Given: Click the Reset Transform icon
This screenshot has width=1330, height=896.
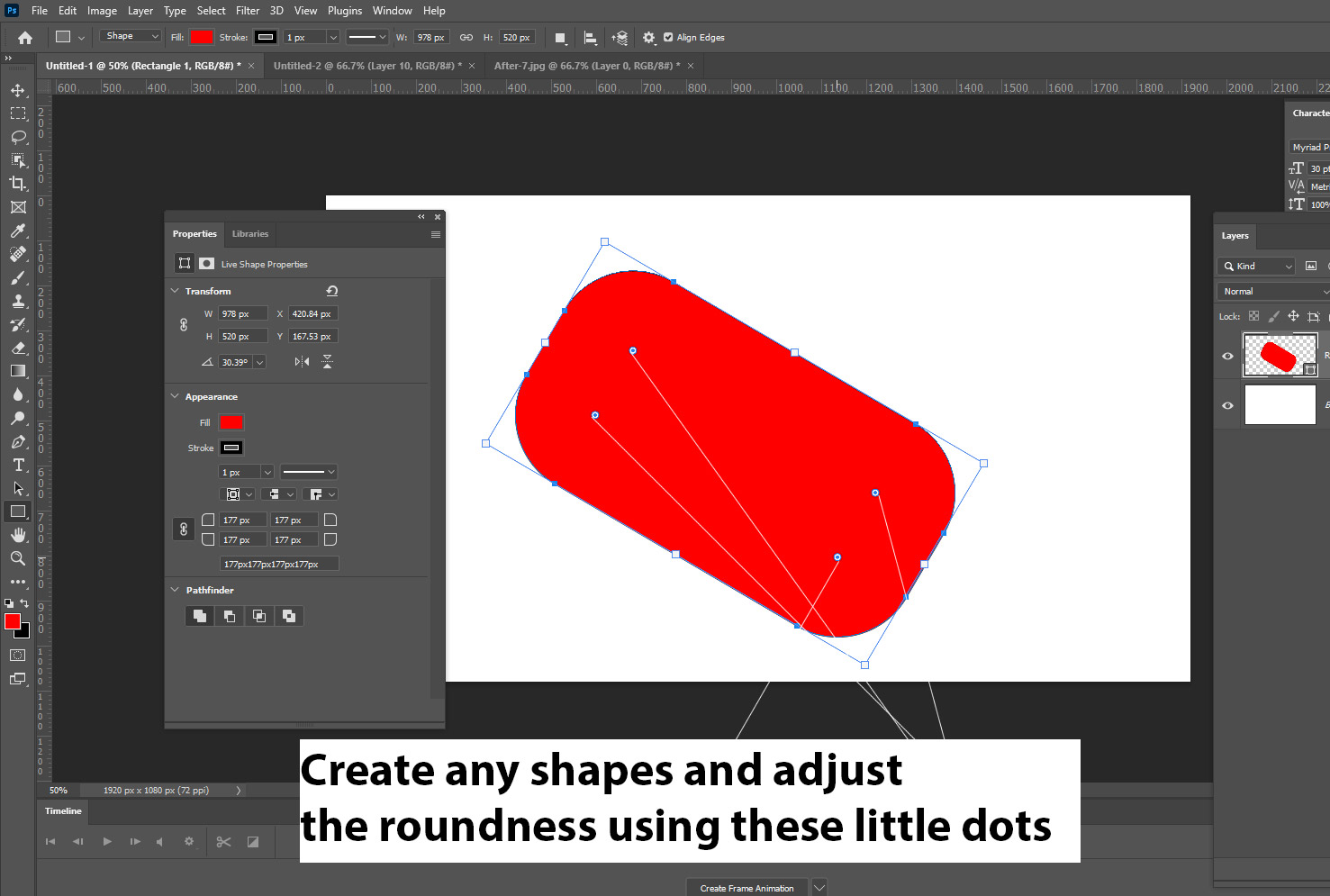Looking at the screenshot, I should [x=331, y=291].
